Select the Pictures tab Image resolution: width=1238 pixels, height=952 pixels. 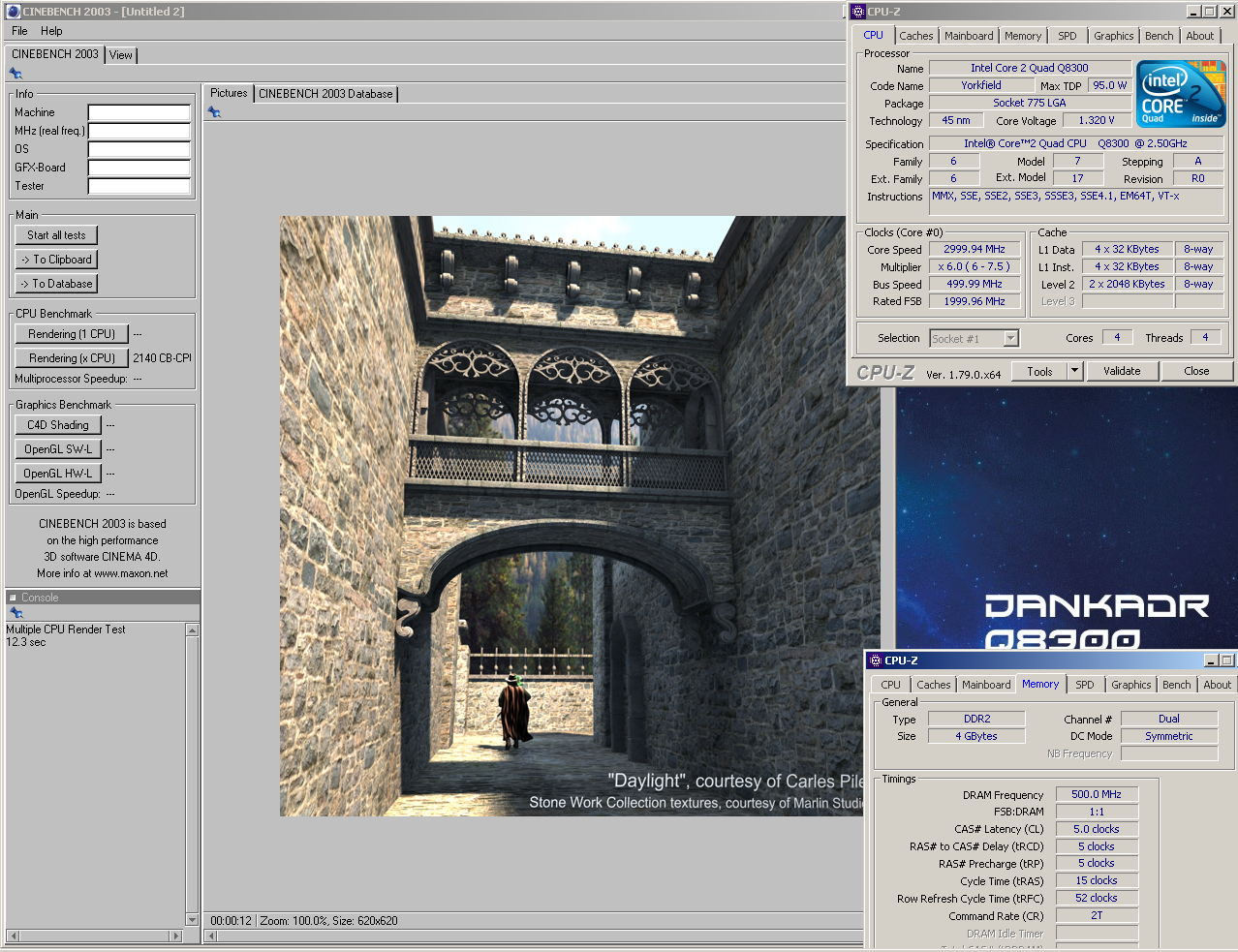coord(229,93)
